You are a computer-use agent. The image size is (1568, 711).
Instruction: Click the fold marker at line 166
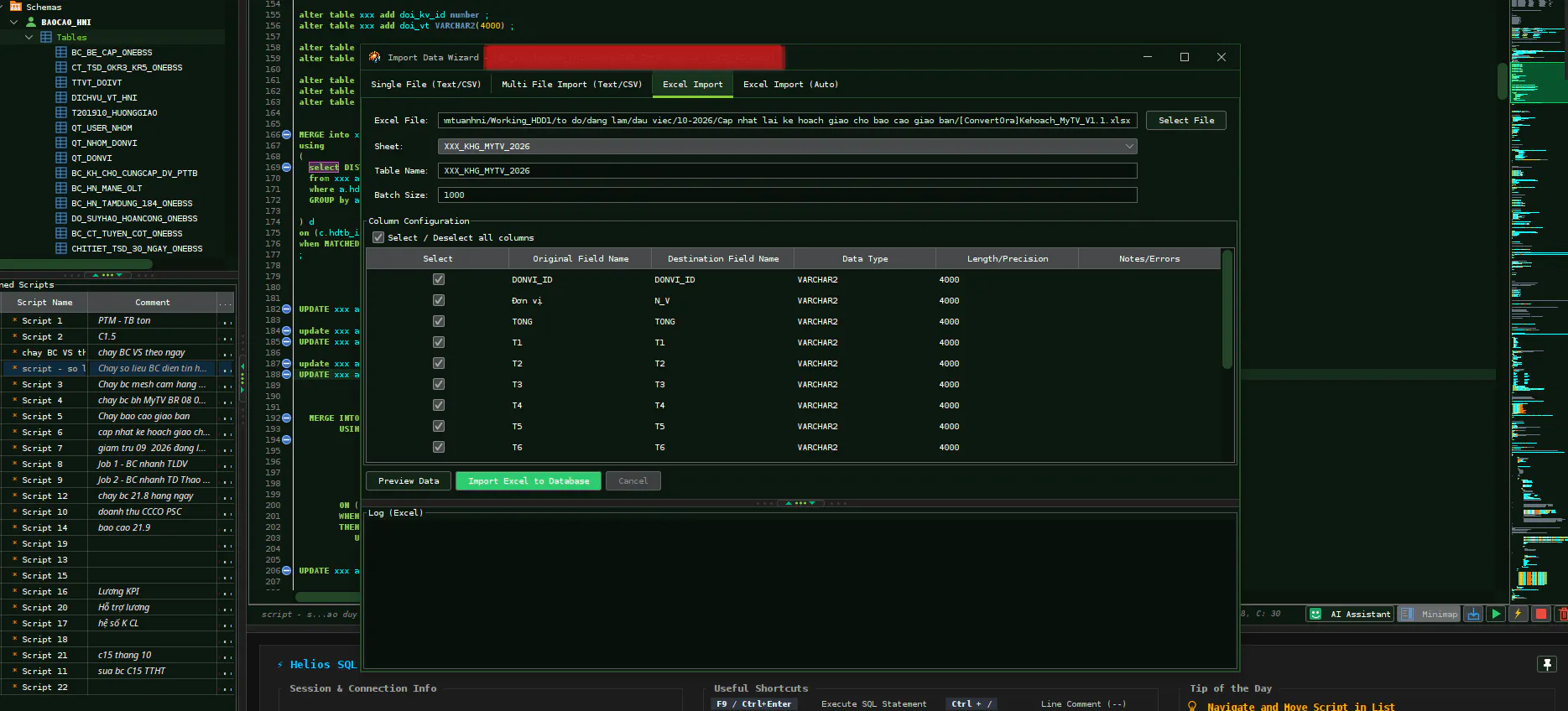coord(287,134)
